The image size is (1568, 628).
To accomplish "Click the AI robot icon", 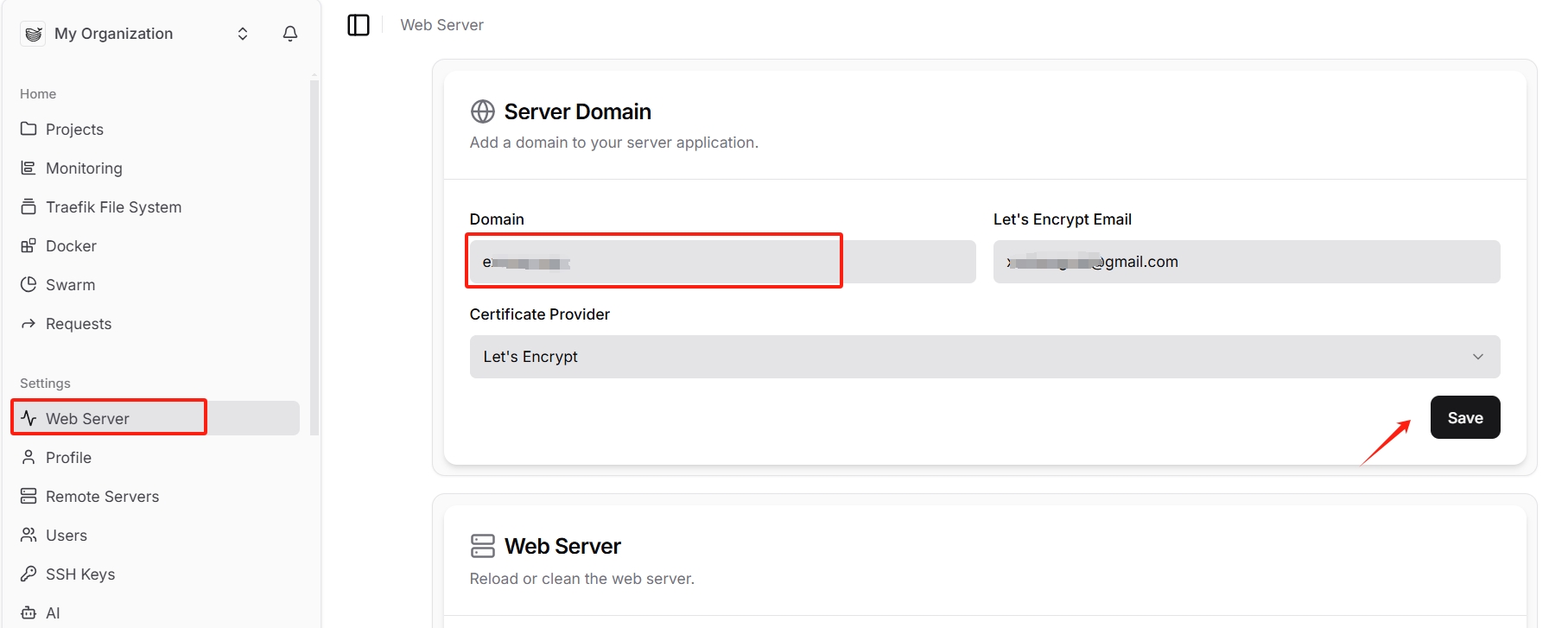I will (29, 612).
